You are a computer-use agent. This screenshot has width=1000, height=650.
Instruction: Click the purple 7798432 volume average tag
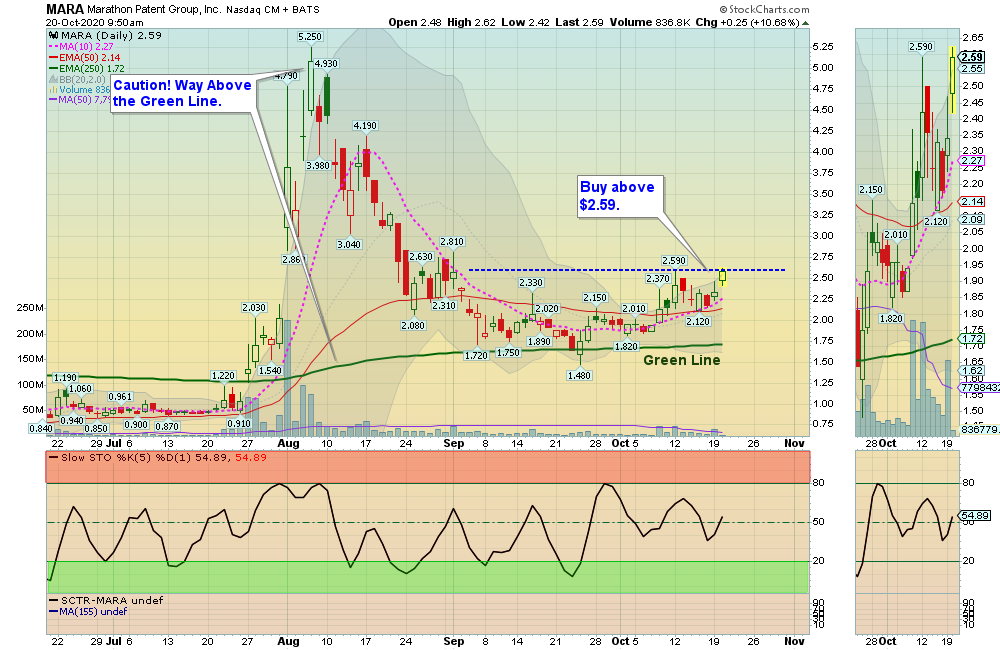[980, 387]
